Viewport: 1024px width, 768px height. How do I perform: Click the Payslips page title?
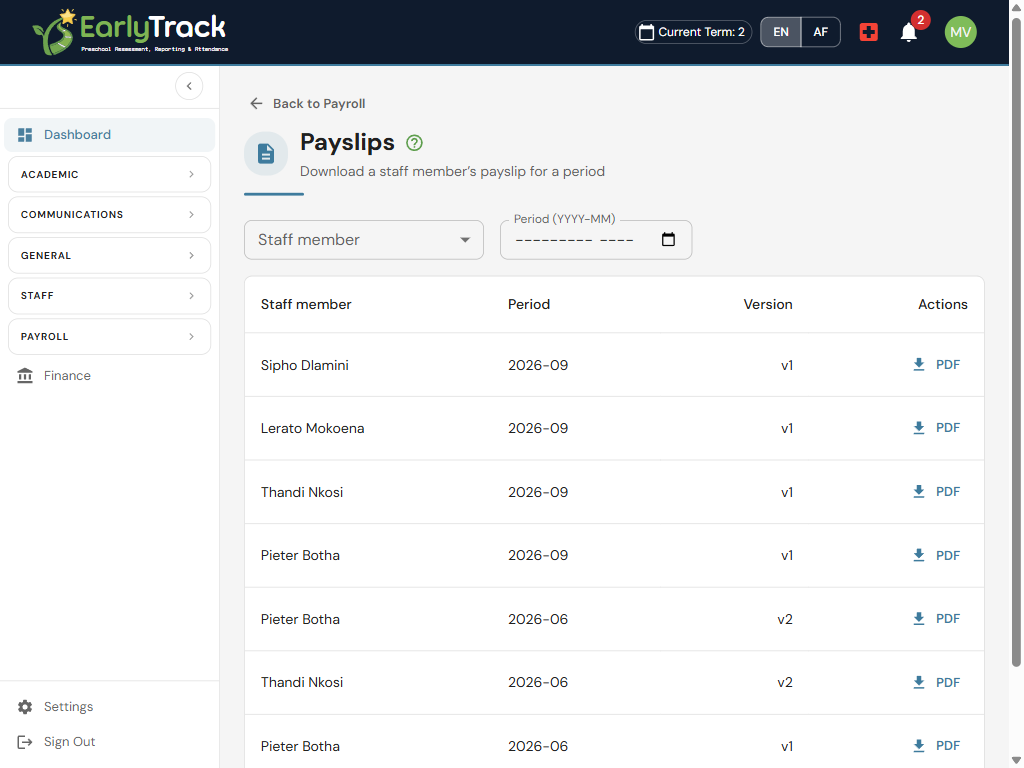click(347, 142)
